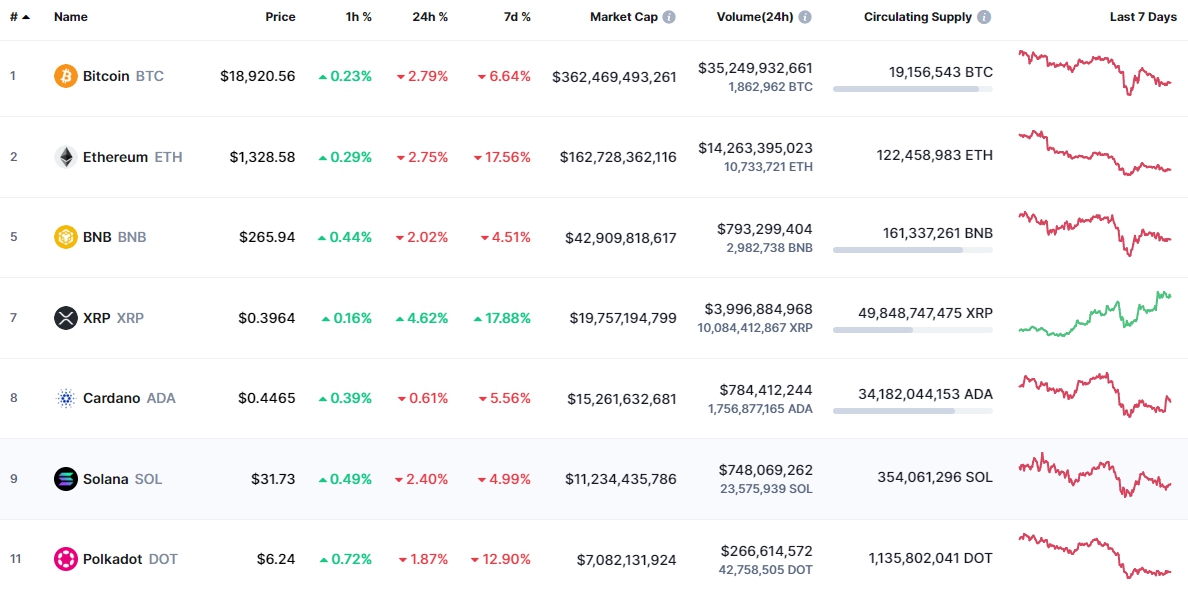The image size is (1188, 596).
Task: Open Cardano 7-day sparkline chart
Action: (x=1095, y=395)
